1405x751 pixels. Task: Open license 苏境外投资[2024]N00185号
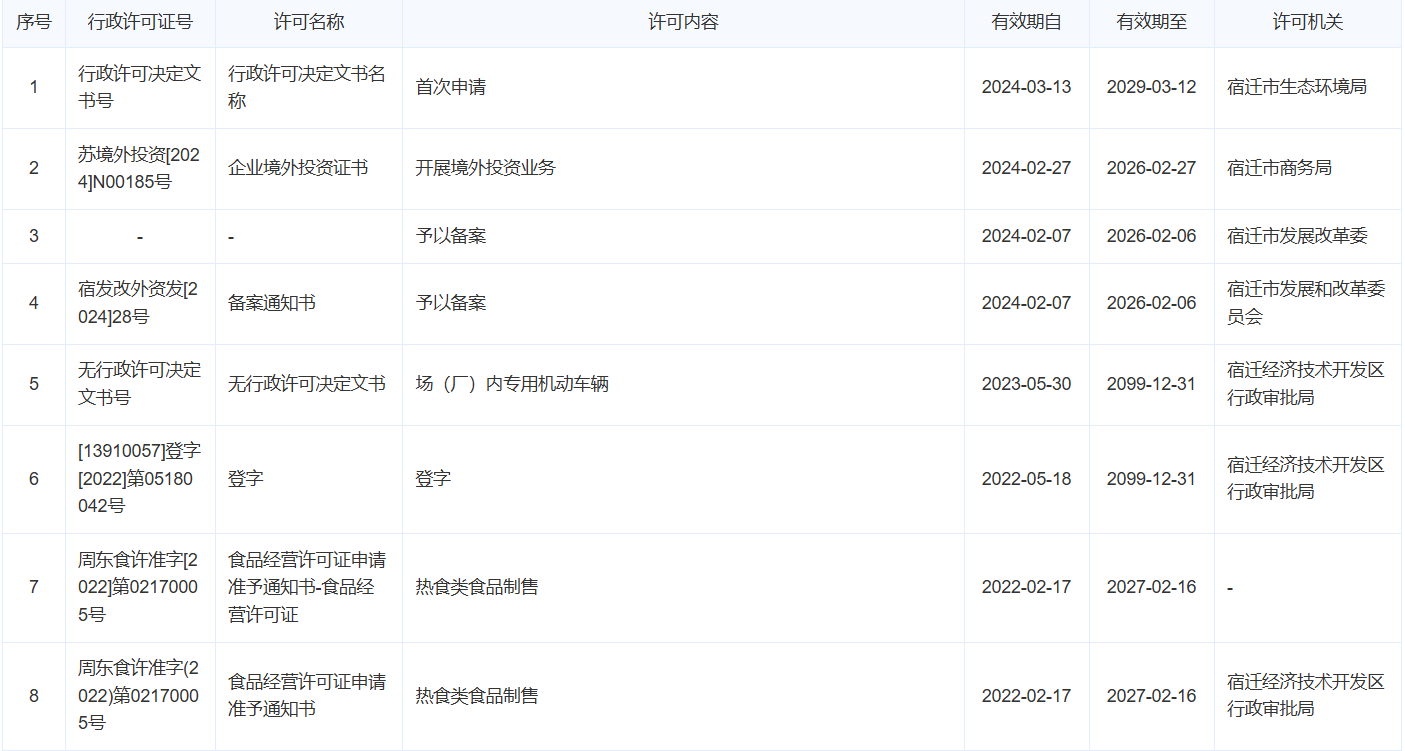tap(140, 168)
